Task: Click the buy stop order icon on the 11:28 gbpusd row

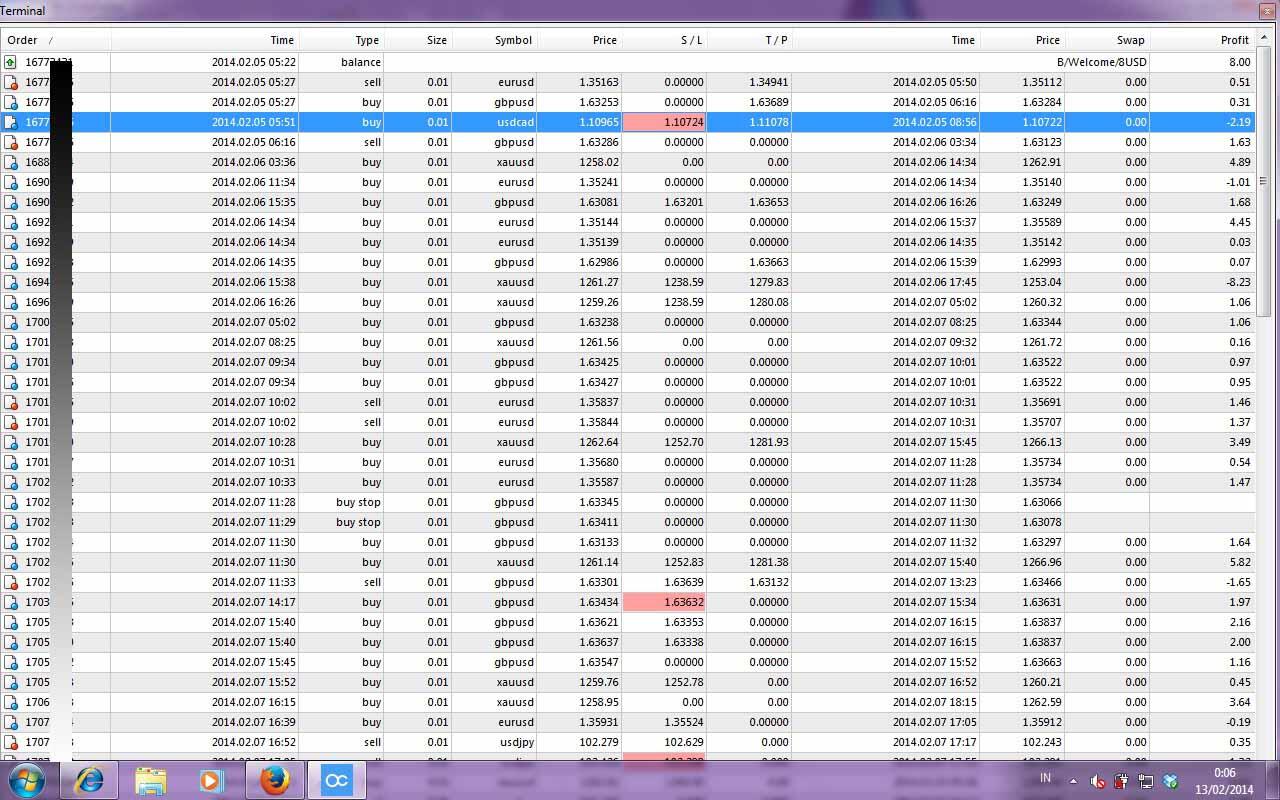Action: (10, 502)
